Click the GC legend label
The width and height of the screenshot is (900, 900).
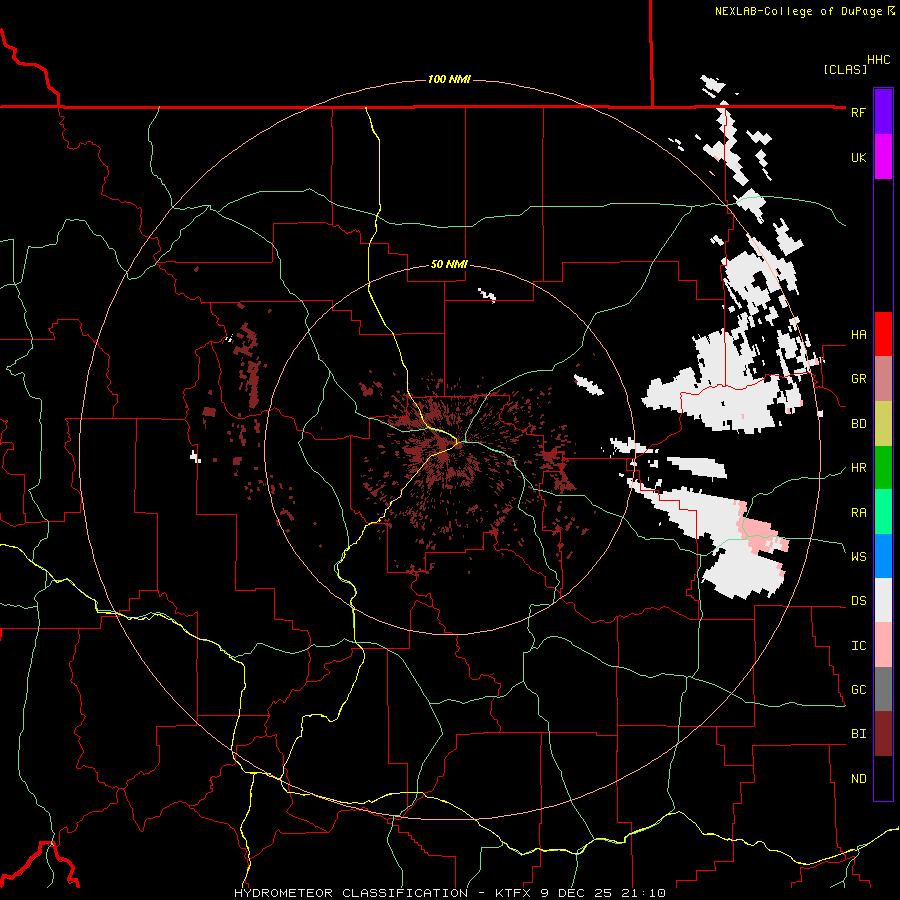click(858, 690)
